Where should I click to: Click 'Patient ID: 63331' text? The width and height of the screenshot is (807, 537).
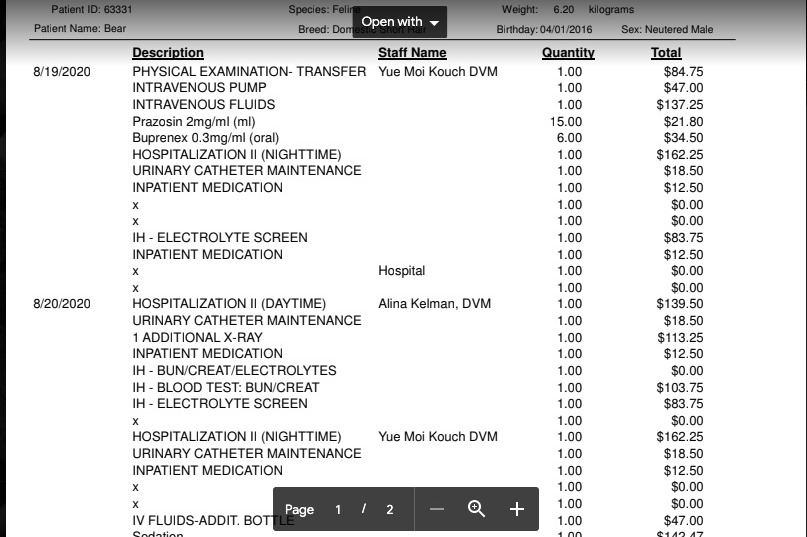[92, 9]
